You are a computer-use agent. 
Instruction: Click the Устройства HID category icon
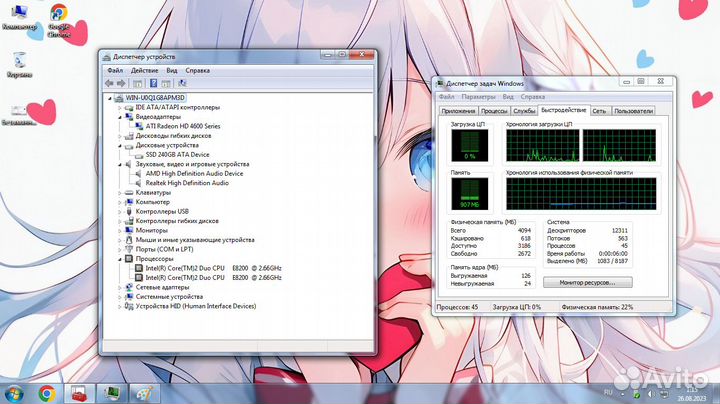[129, 306]
